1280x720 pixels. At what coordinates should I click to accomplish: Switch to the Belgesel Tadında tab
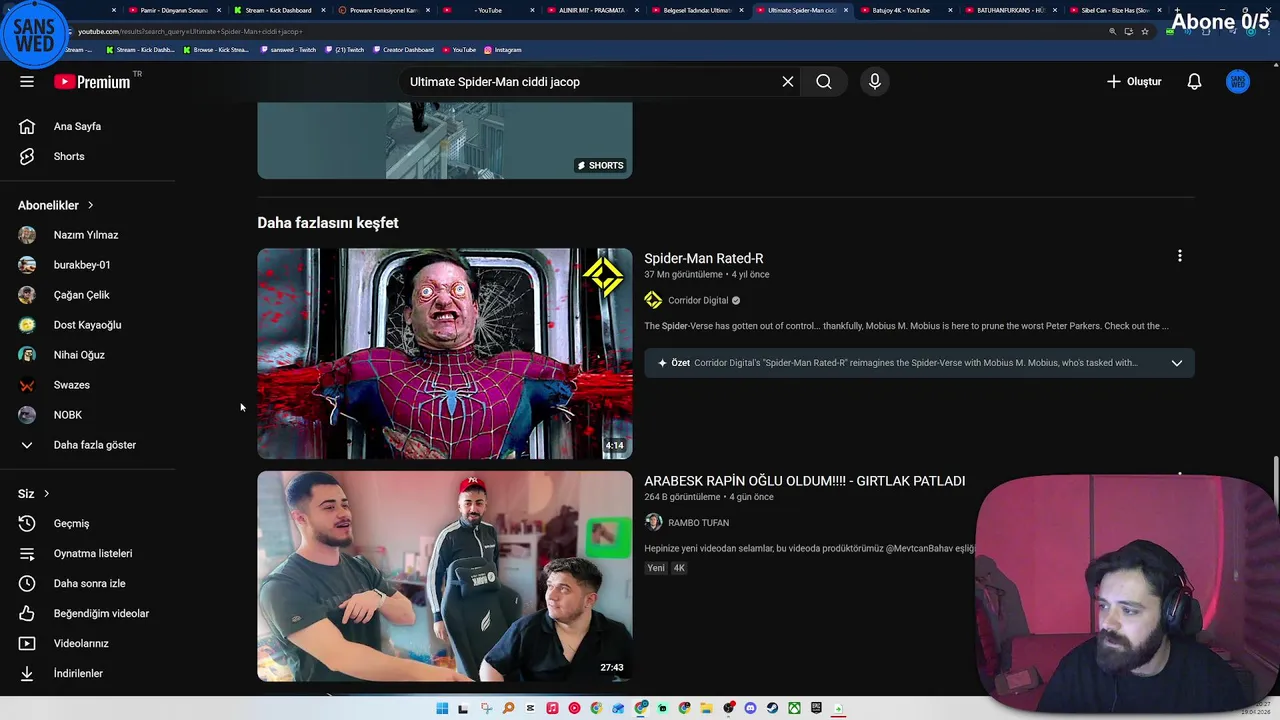click(x=697, y=10)
